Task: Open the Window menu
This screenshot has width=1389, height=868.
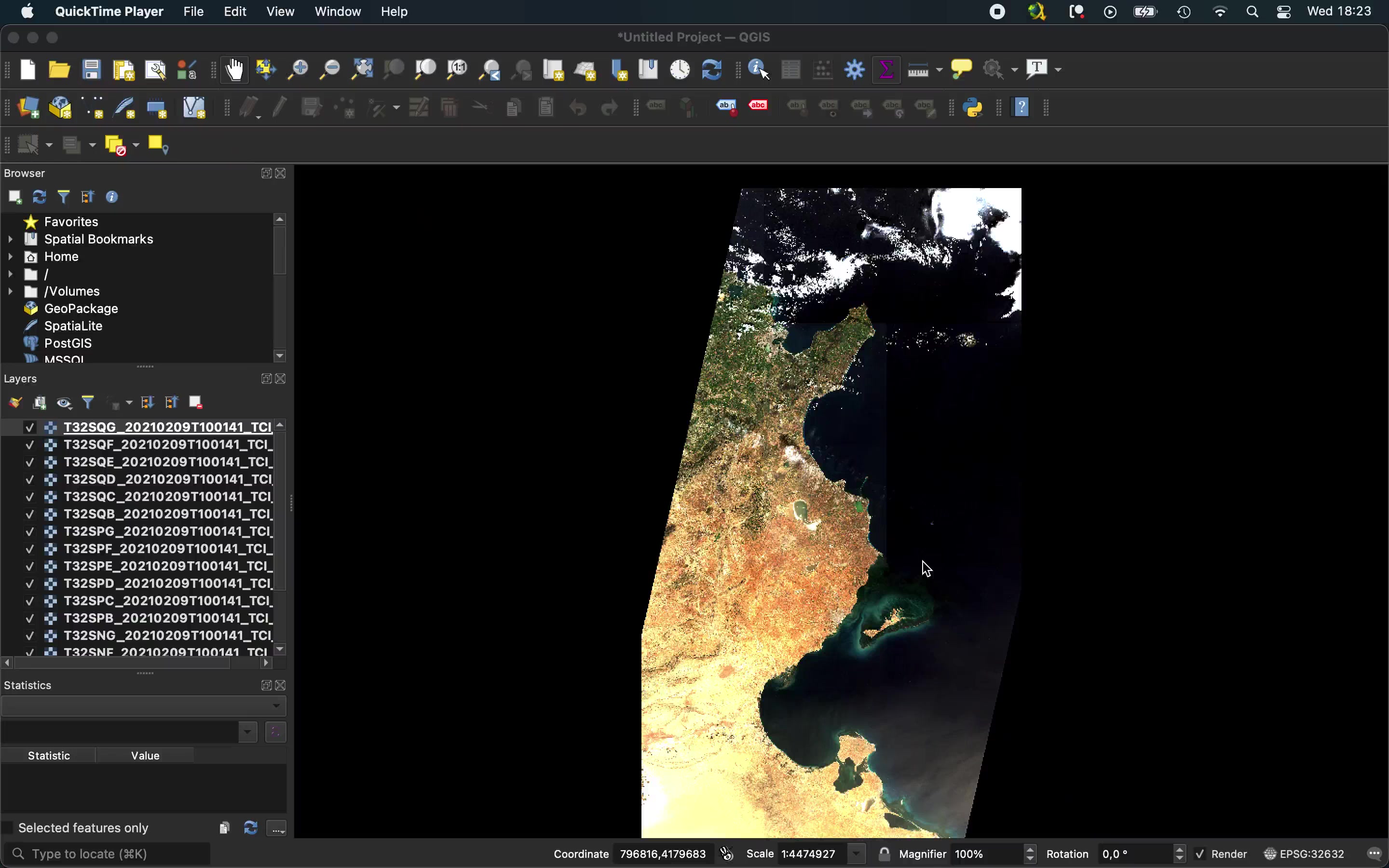Action: [x=338, y=12]
